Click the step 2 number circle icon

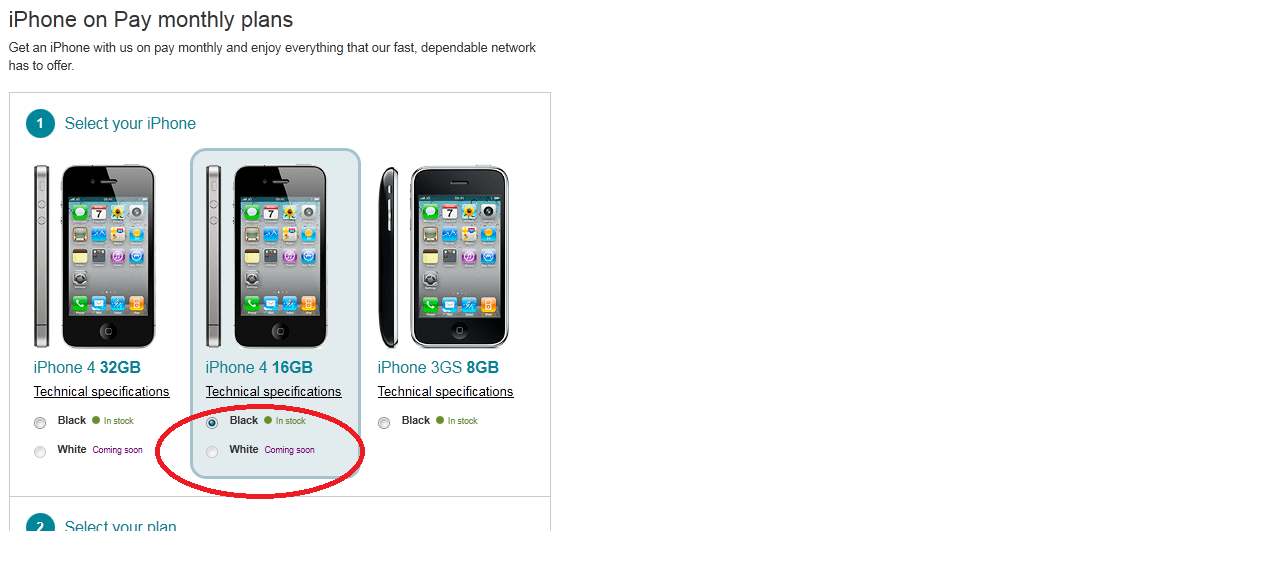coord(40,524)
